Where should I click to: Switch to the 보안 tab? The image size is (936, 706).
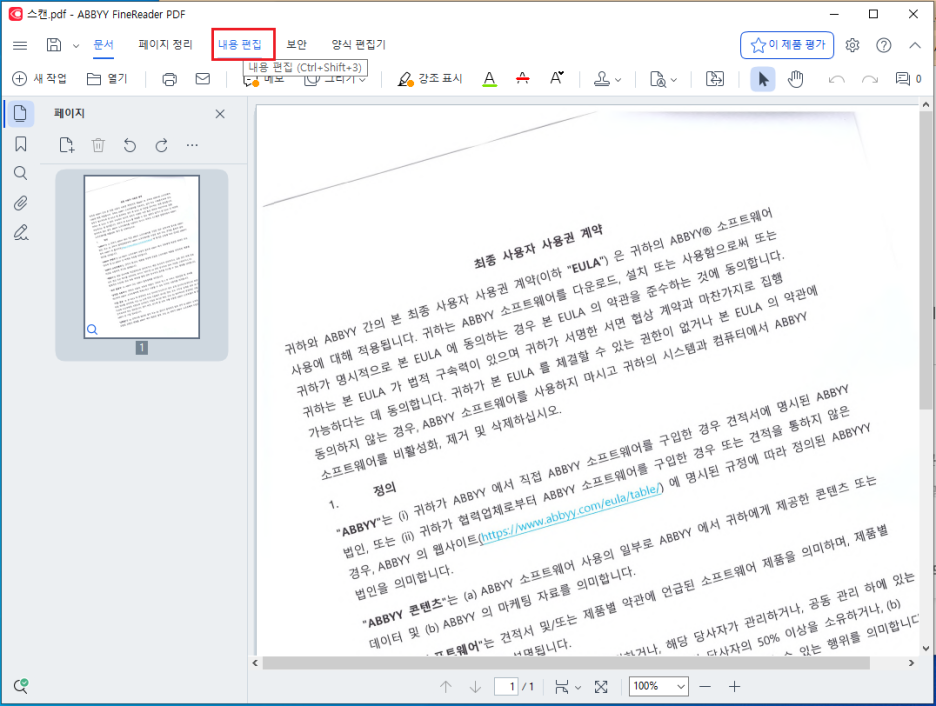tap(296, 45)
